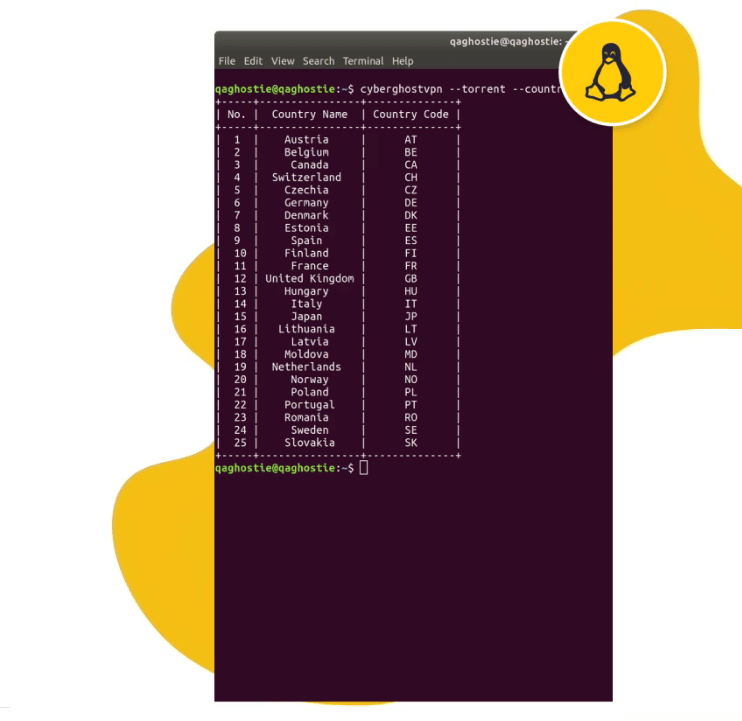
Task: Click the cyberghostvpn --torrent command text
Action: click(433, 89)
